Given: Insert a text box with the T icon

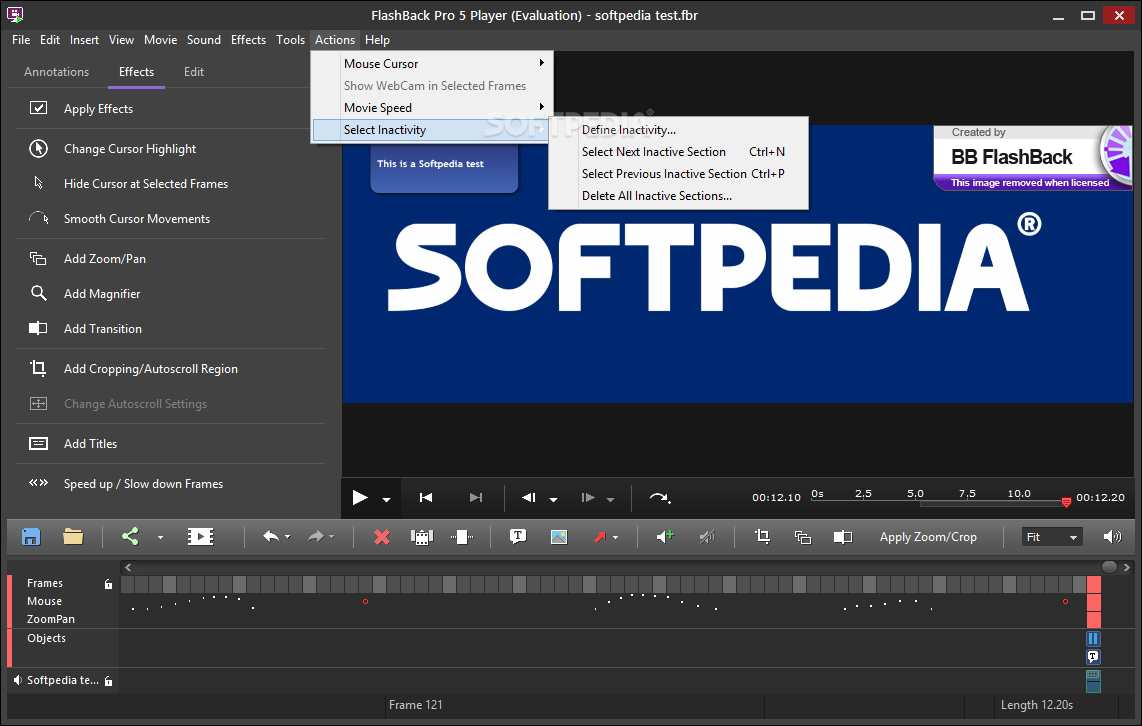Looking at the screenshot, I should (x=518, y=537).
